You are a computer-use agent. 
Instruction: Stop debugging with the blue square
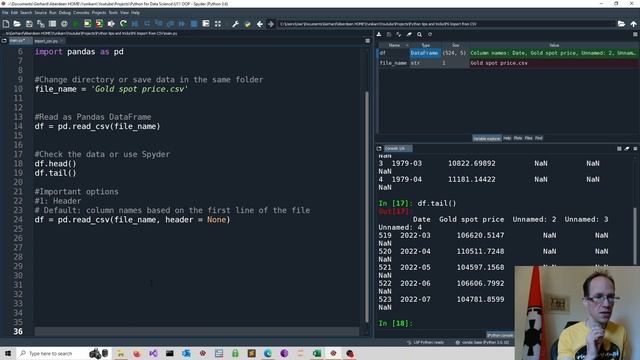pyautogui.click(x=194, y=24)
